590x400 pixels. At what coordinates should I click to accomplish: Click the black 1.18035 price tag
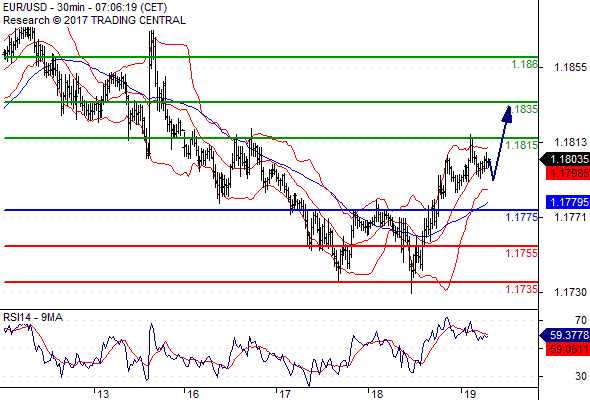(x=565, y=159)
